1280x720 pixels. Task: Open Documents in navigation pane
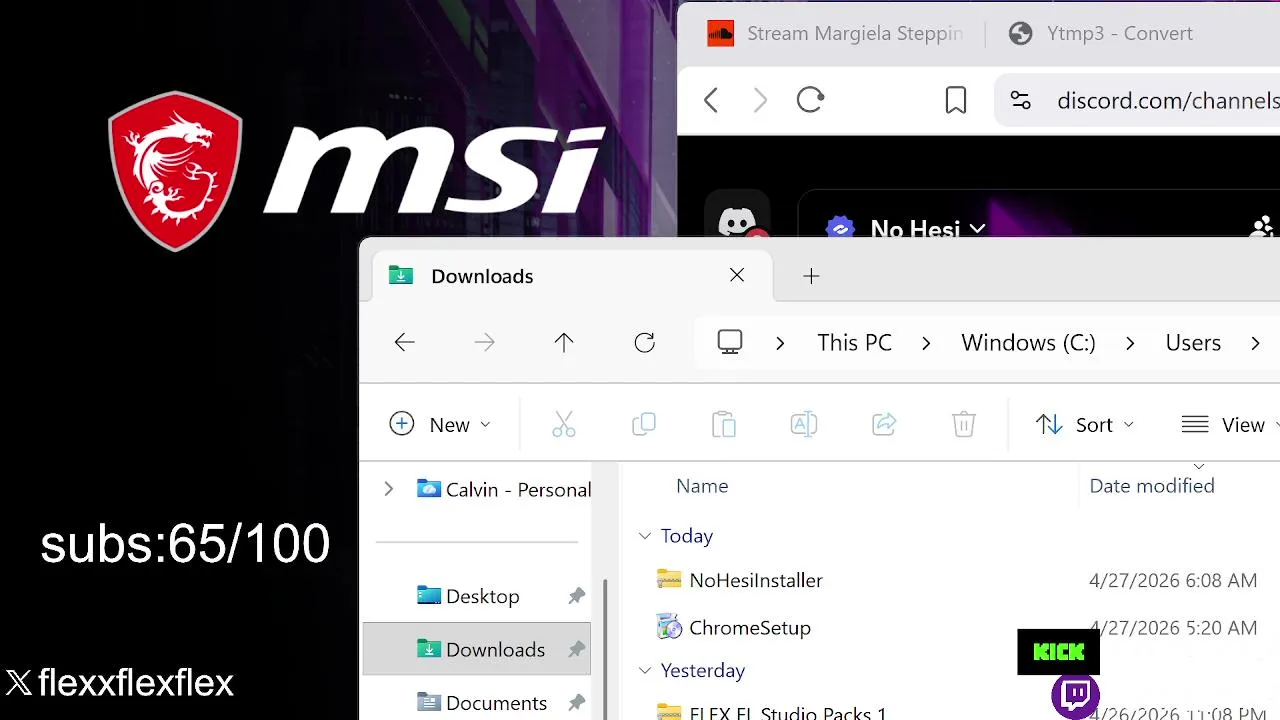click(x=482, y=703)
